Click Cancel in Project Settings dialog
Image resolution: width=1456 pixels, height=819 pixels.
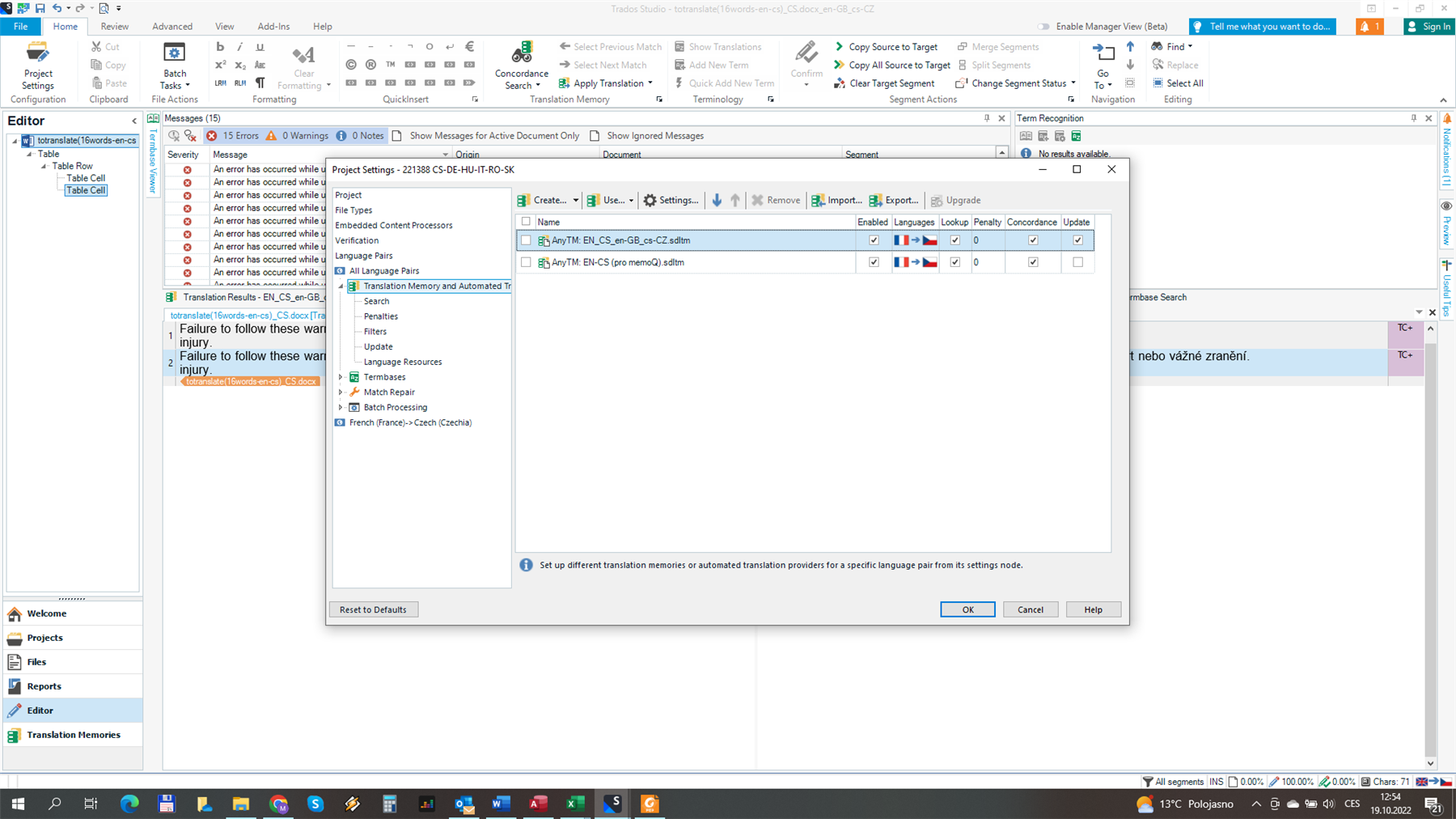[1031, 609]
